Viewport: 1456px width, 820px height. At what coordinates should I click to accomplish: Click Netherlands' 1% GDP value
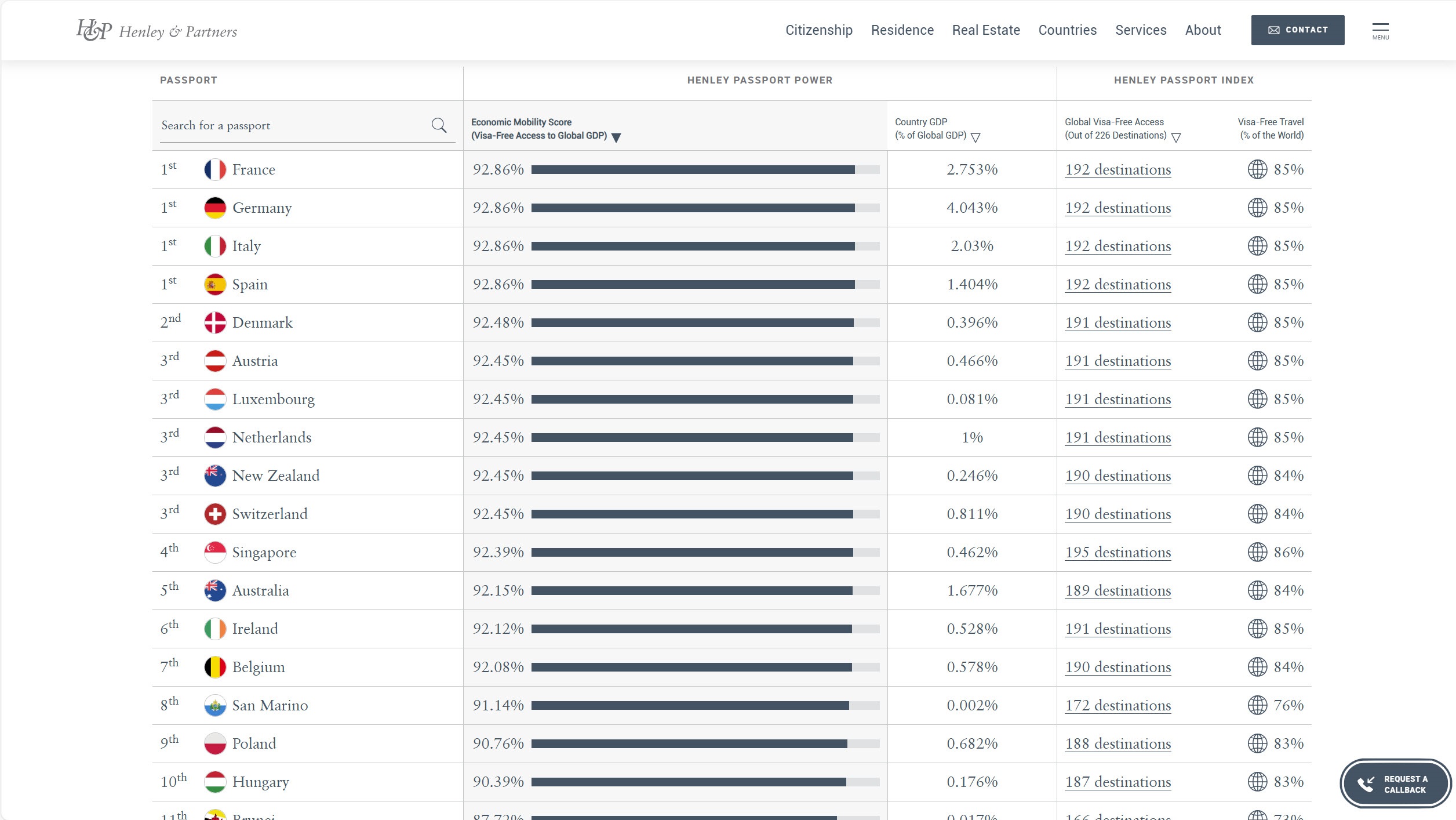point(972,437)
